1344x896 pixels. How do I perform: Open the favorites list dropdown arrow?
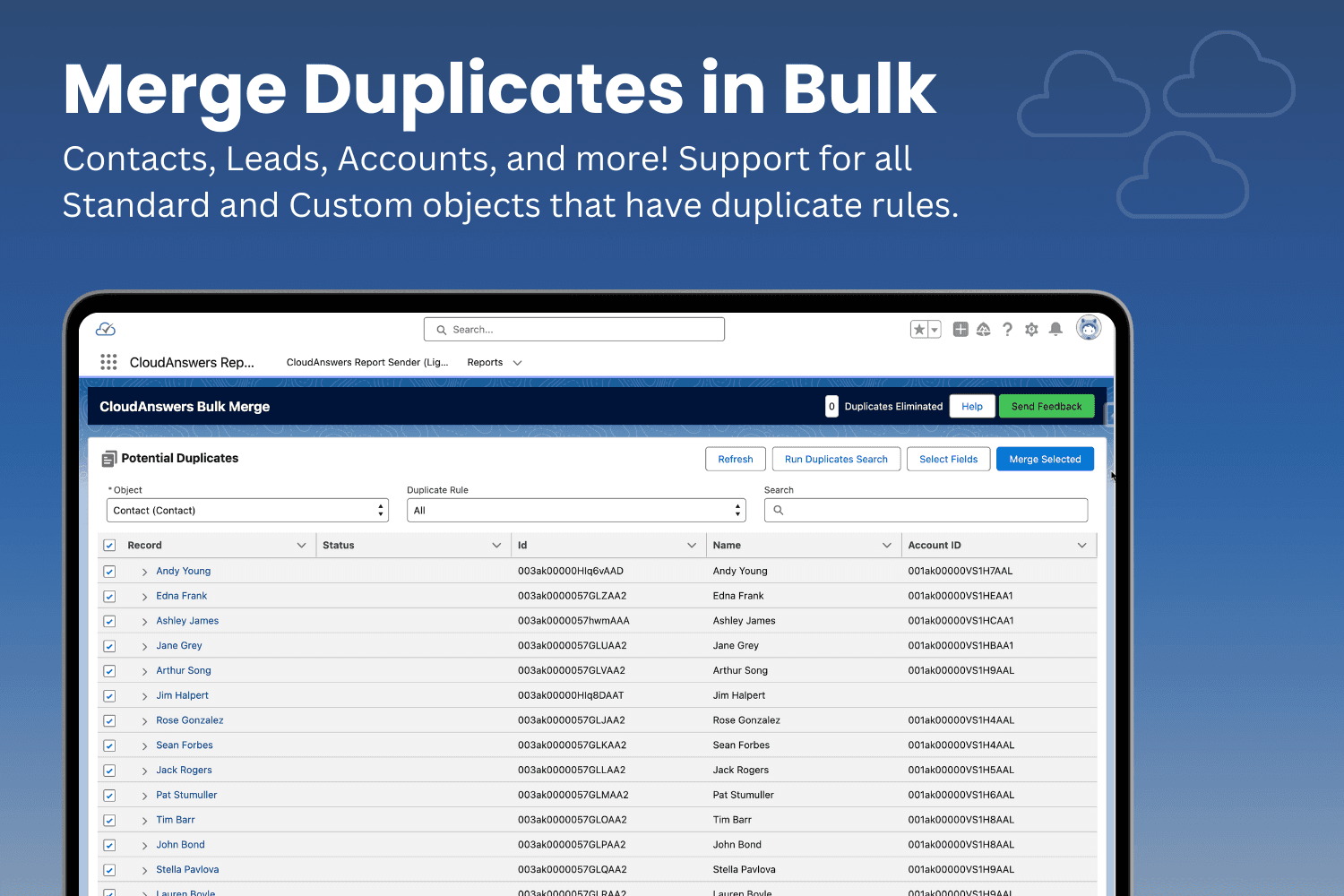(x=935, y=330)
